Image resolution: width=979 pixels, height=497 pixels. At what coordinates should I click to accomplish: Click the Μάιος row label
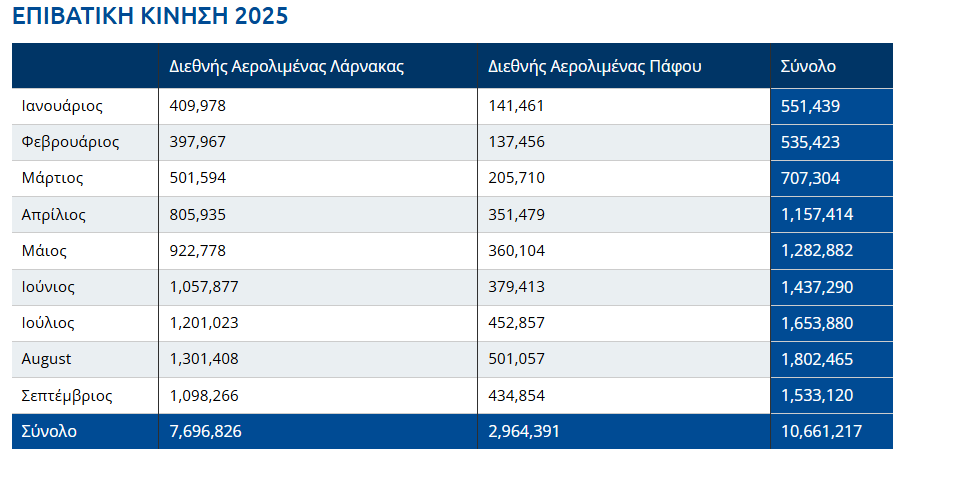click(x=44, y=250)
